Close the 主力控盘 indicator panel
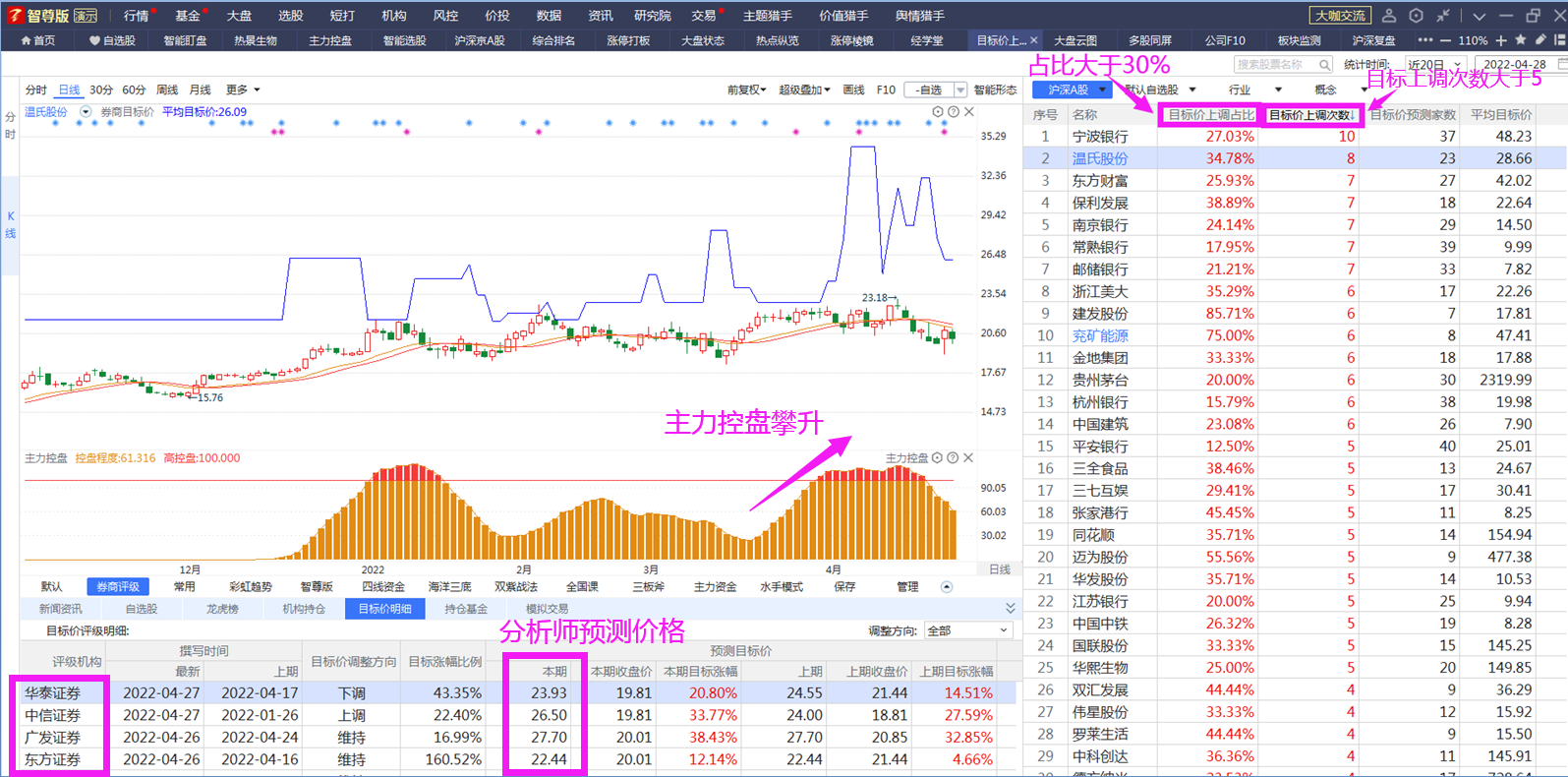Viewport: 1568px width, 777px height. 968,458
